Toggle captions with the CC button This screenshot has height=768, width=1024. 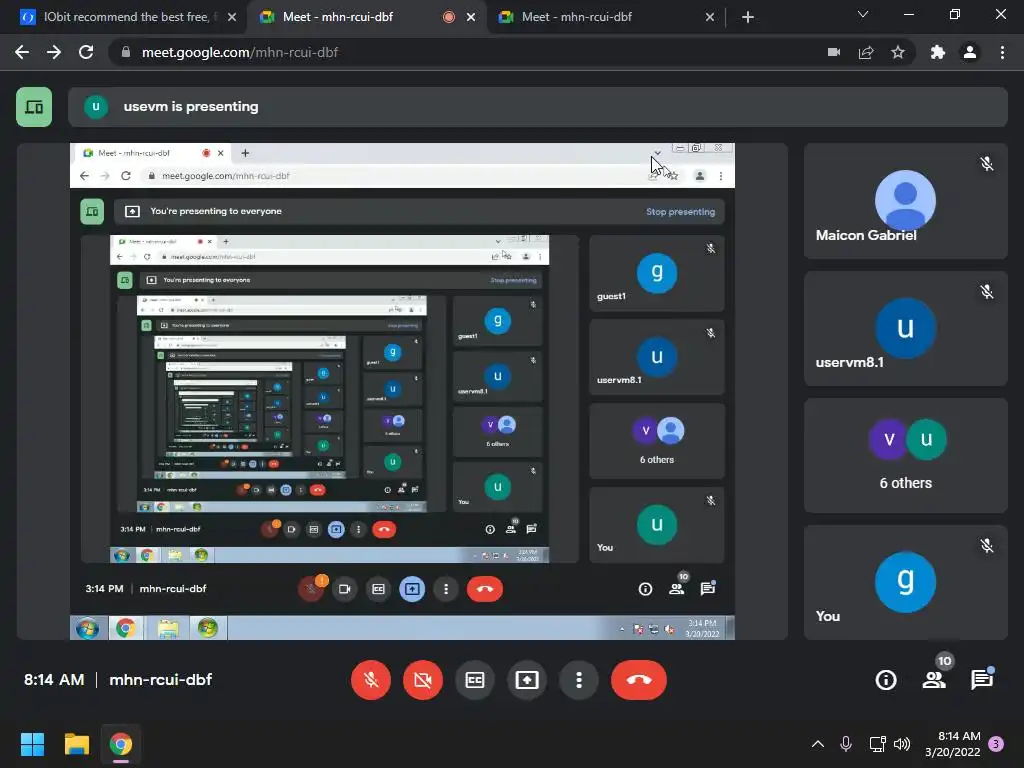[475, 680]
